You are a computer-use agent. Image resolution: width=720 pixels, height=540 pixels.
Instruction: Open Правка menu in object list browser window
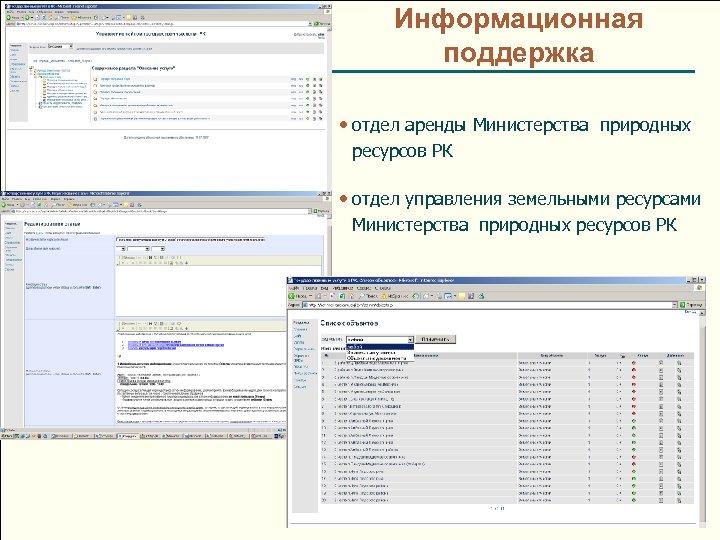pos(309,288)
